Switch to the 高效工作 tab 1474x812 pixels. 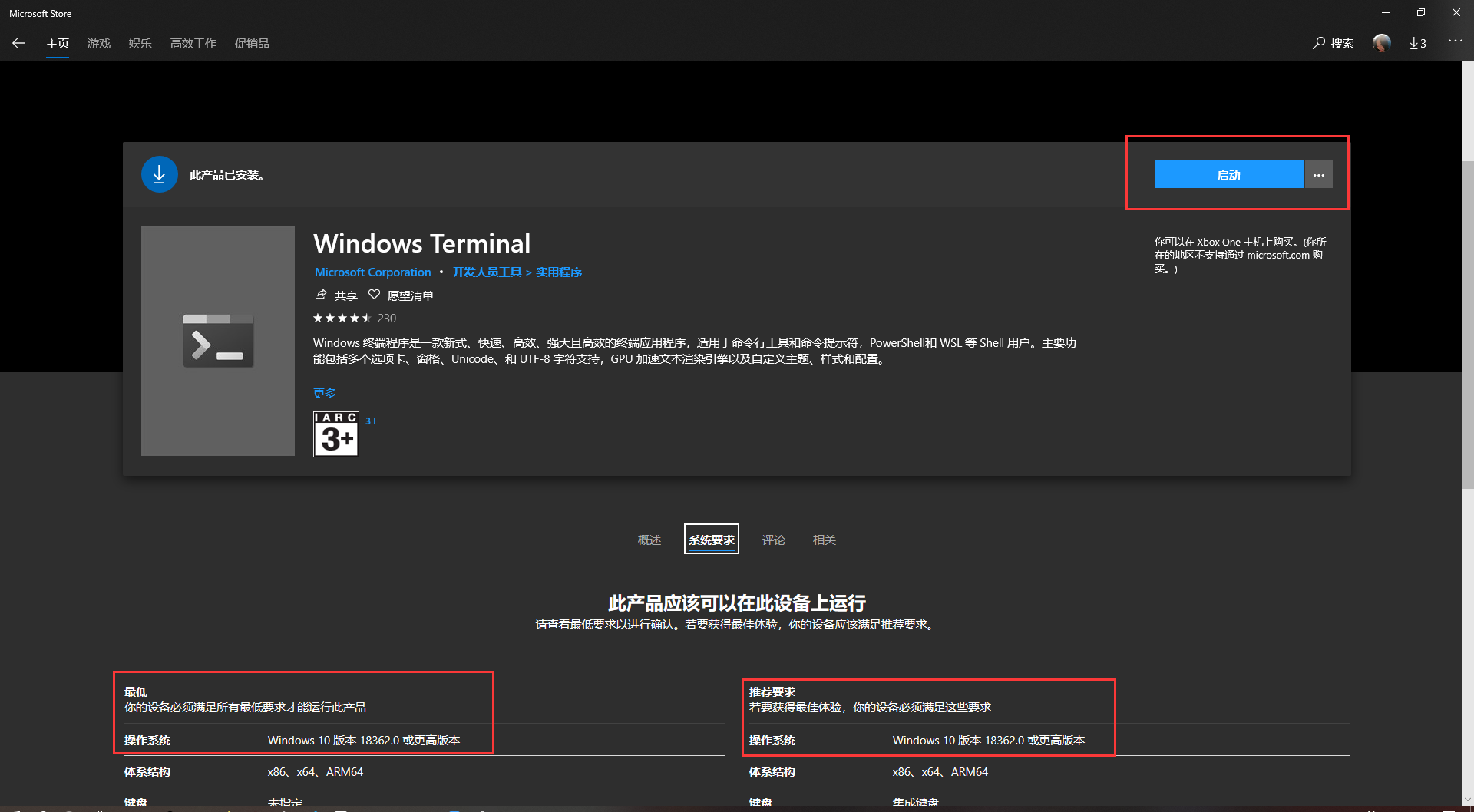click(x=193, y=44)
